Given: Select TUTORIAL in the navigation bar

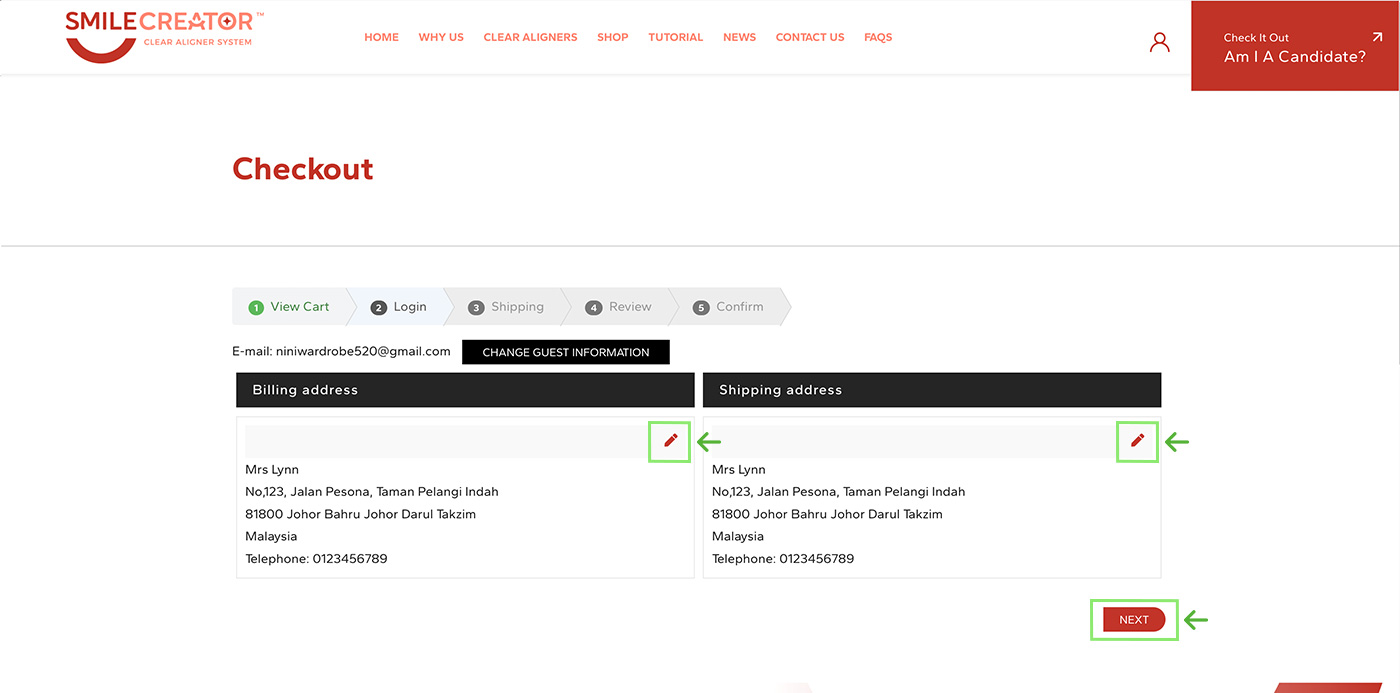Looking at the screenshot, I should pyautogui.click(x=675, y=37).
